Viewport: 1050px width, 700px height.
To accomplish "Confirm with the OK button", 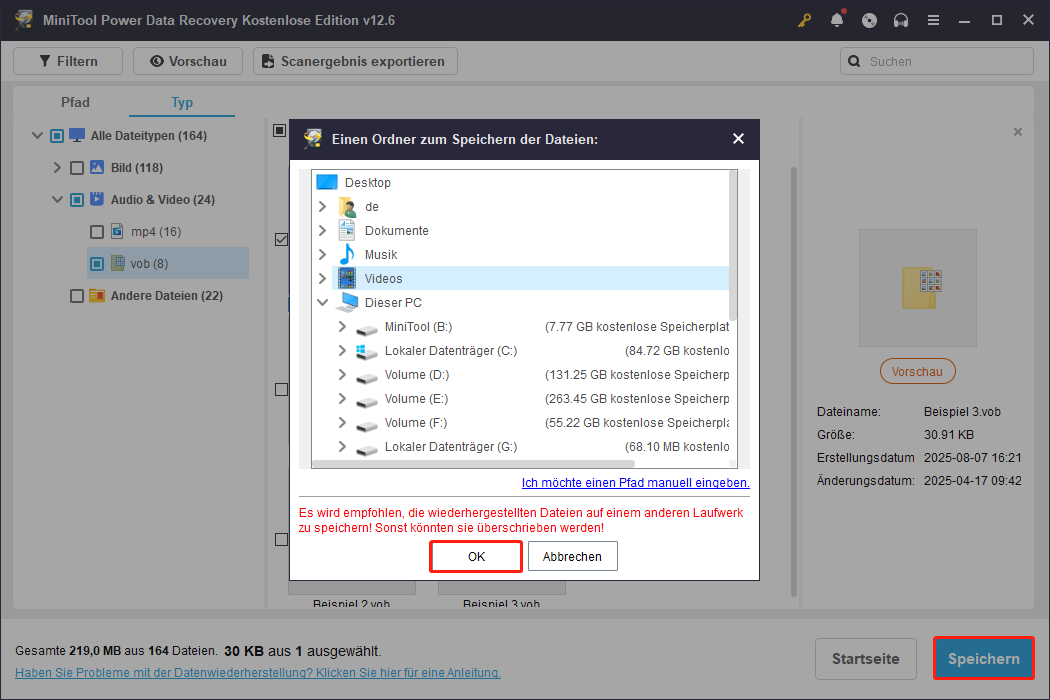I will pos(476,557).
